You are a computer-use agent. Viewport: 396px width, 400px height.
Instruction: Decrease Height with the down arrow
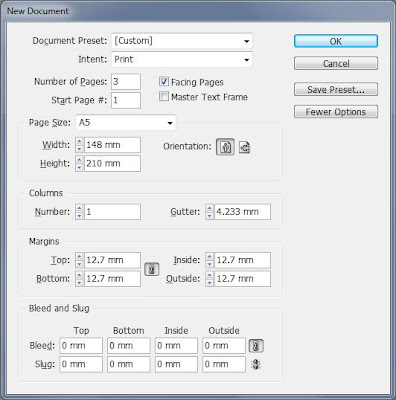(79, 168)
